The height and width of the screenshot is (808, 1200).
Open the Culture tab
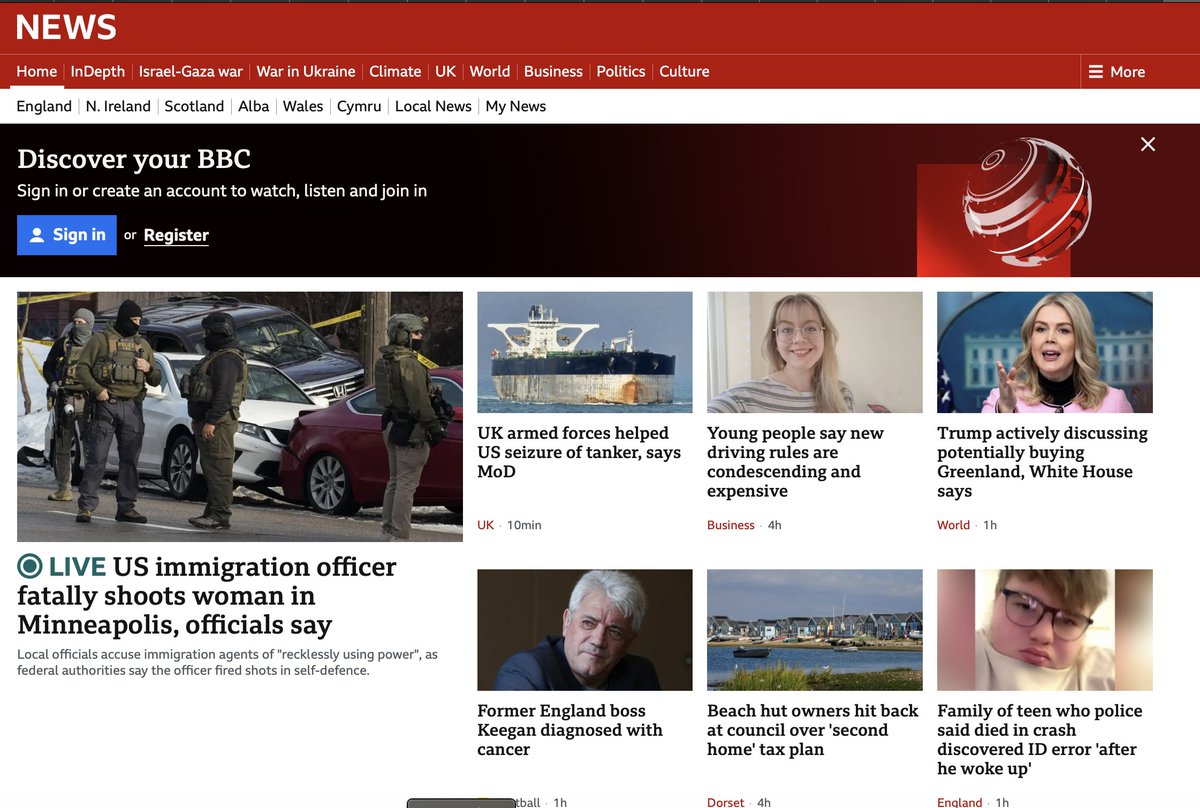(684, 72)
